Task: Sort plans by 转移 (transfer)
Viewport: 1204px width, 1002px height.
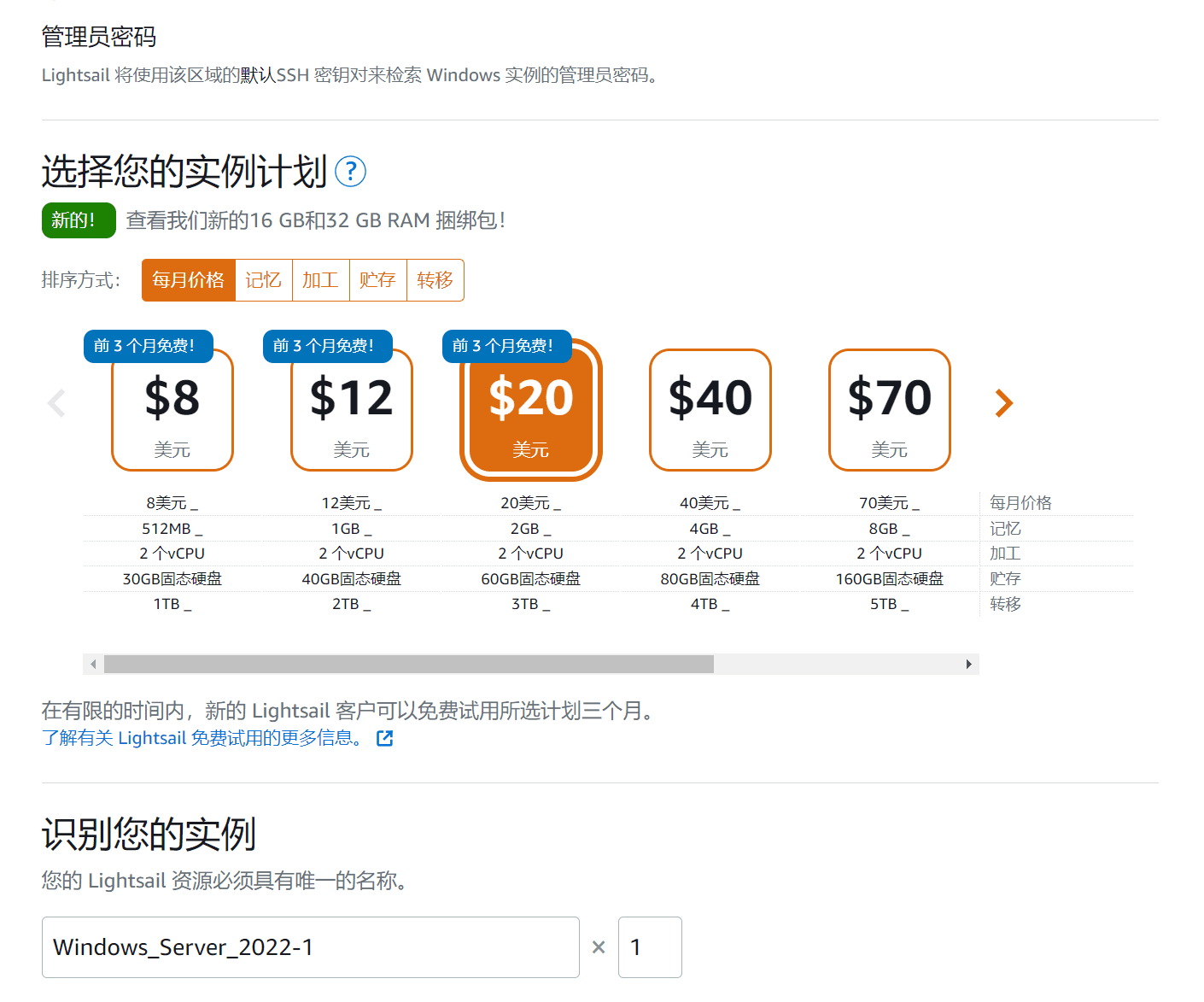Action: pos(435,280)
